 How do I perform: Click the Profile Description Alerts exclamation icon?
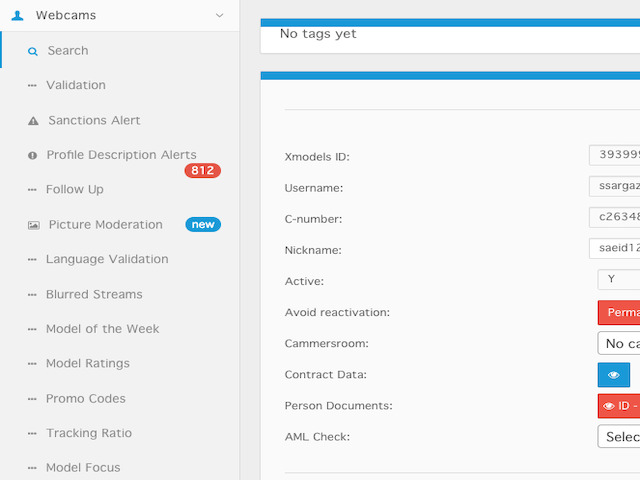[33, 156]
